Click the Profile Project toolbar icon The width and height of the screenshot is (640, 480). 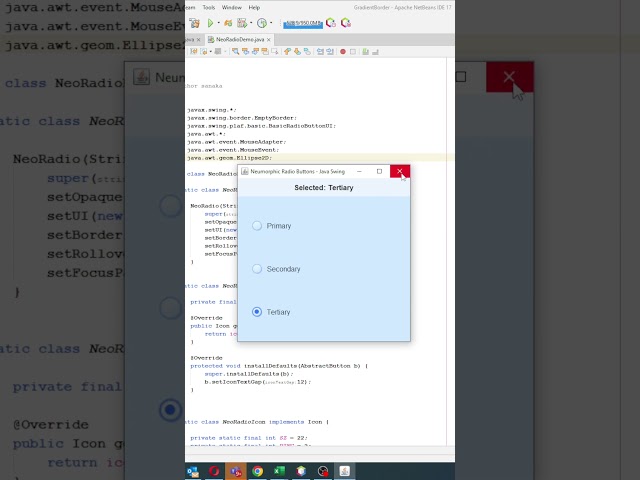coord(242,23)
